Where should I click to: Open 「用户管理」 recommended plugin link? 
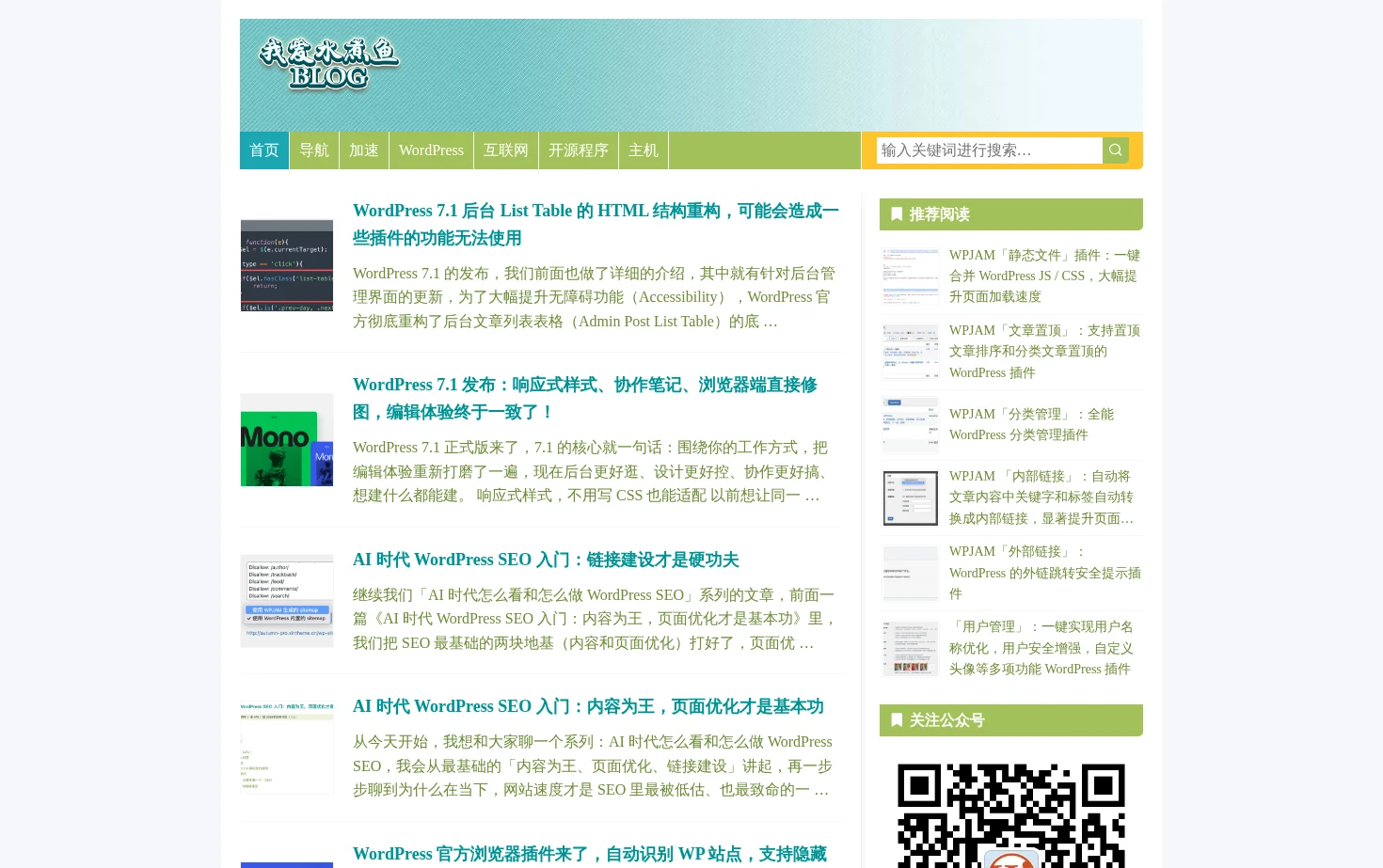click(x=1041, y=648)
